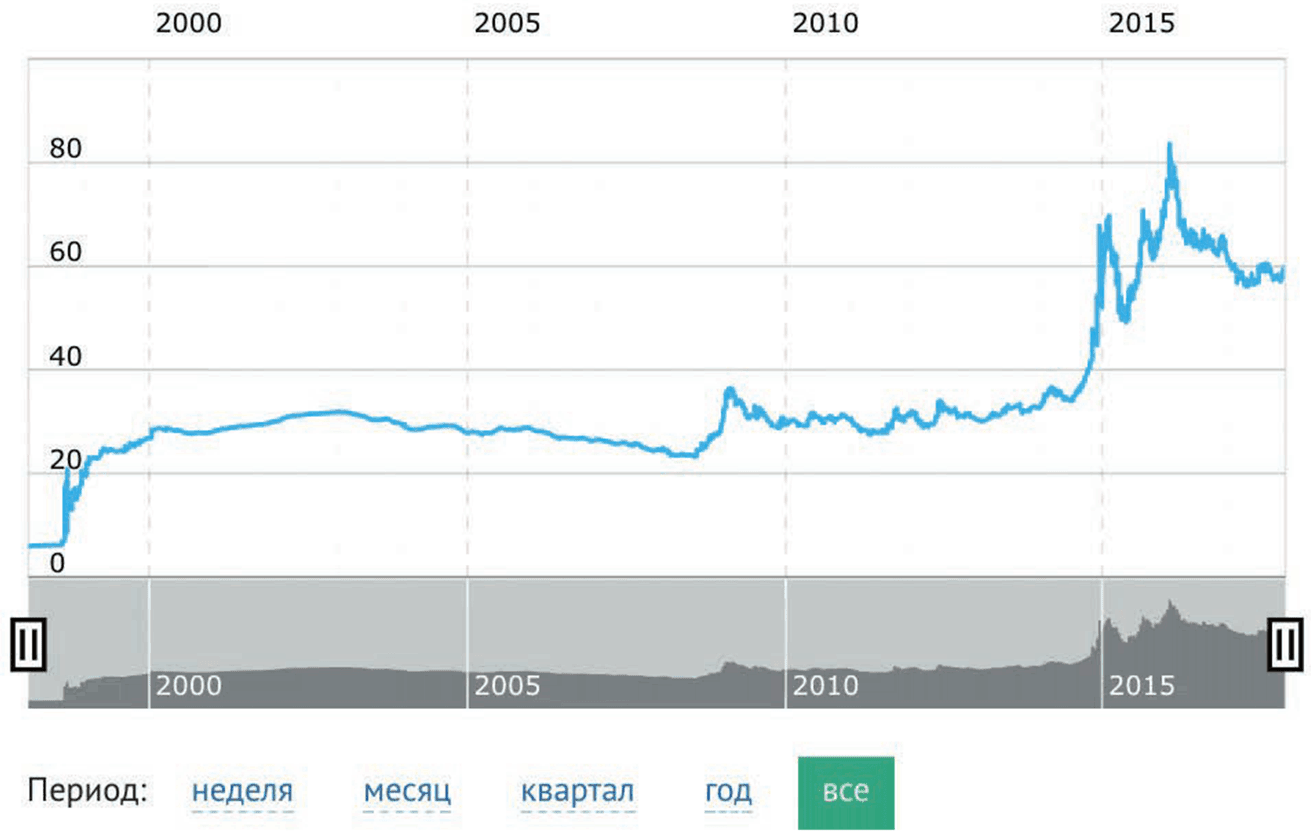Screen dimensions: 1311x831
Task: Switch the period to 'год'
Action: pyautogui.click(x=733, y=793)
